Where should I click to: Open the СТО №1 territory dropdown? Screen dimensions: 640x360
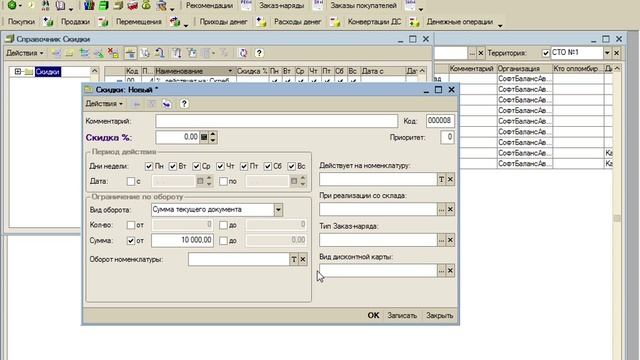607,53
